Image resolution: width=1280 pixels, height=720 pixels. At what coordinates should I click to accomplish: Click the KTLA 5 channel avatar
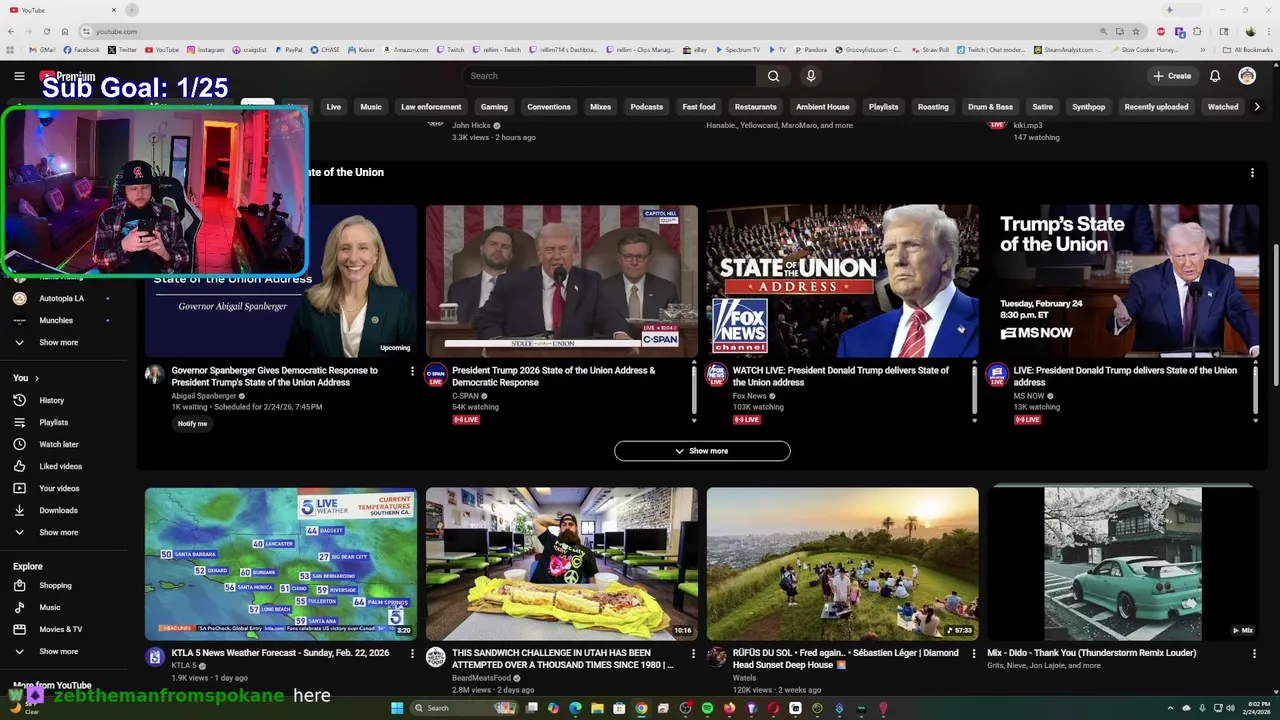click(x=154, y=657)
